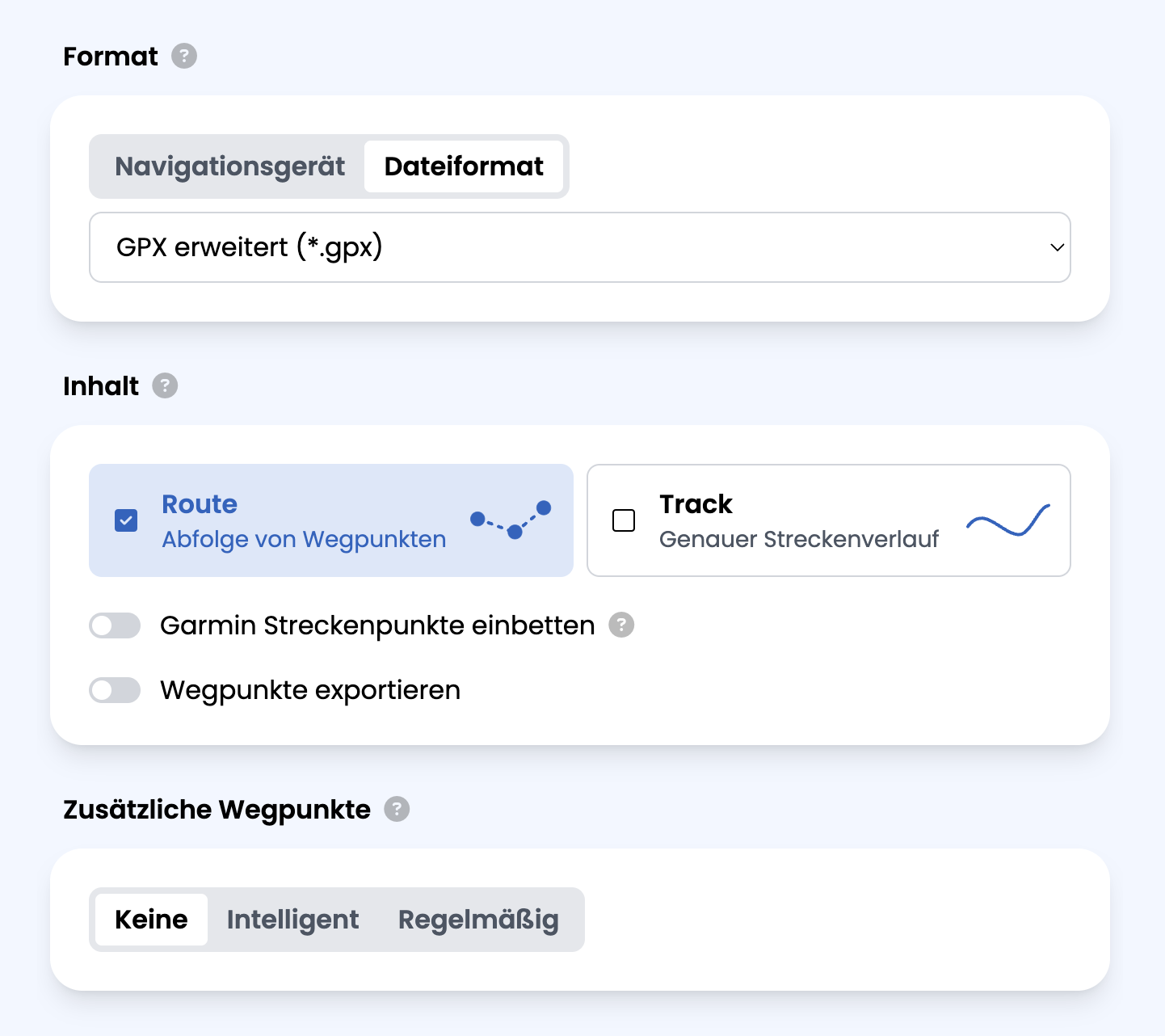Click the Abfolge von Wegpunkten description
This screenshot has height=1036, width=1165.
pyautogui.click(x=304, y=539)
